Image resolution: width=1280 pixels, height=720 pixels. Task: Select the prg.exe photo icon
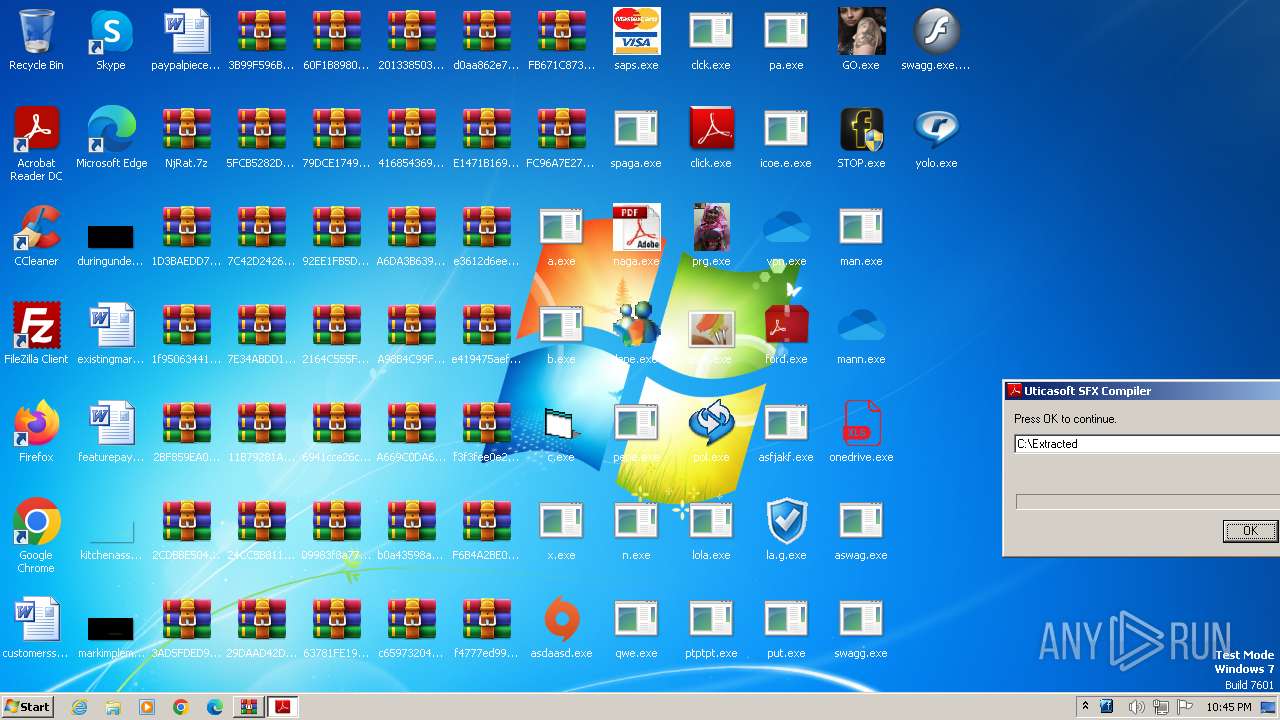(711, 227)
